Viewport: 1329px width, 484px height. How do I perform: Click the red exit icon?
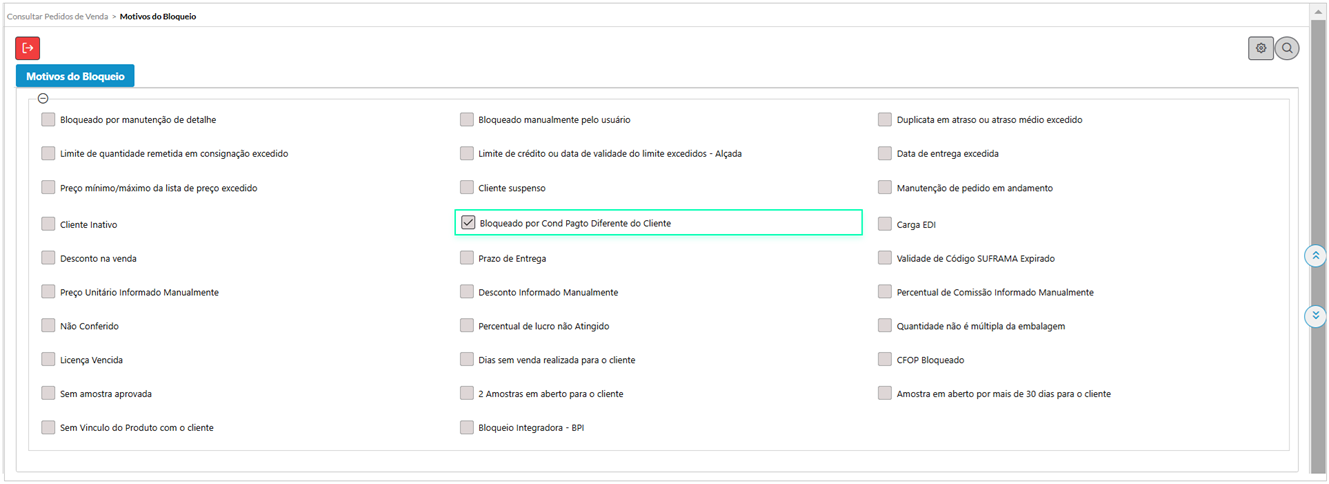click(x=28, y=48)
